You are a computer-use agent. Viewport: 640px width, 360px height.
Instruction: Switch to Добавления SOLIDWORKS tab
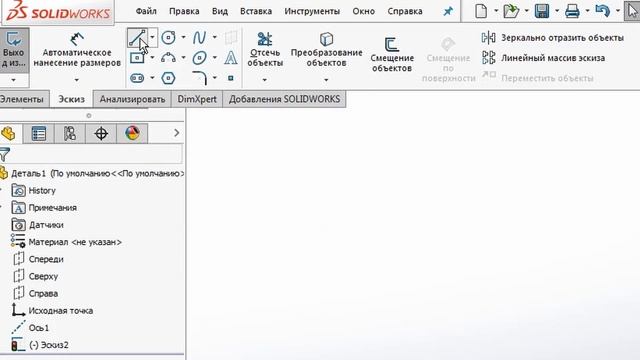(x=284, y=99)
